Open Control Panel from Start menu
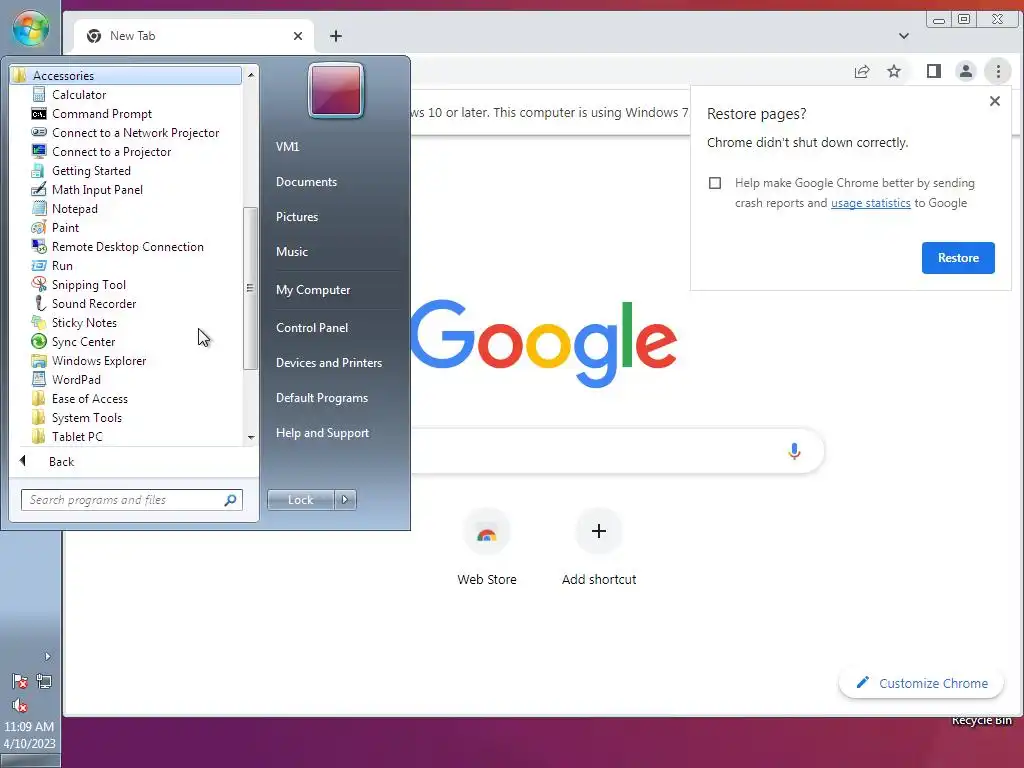This screenshot has width=1024, height=768. (x=312, y=328)
